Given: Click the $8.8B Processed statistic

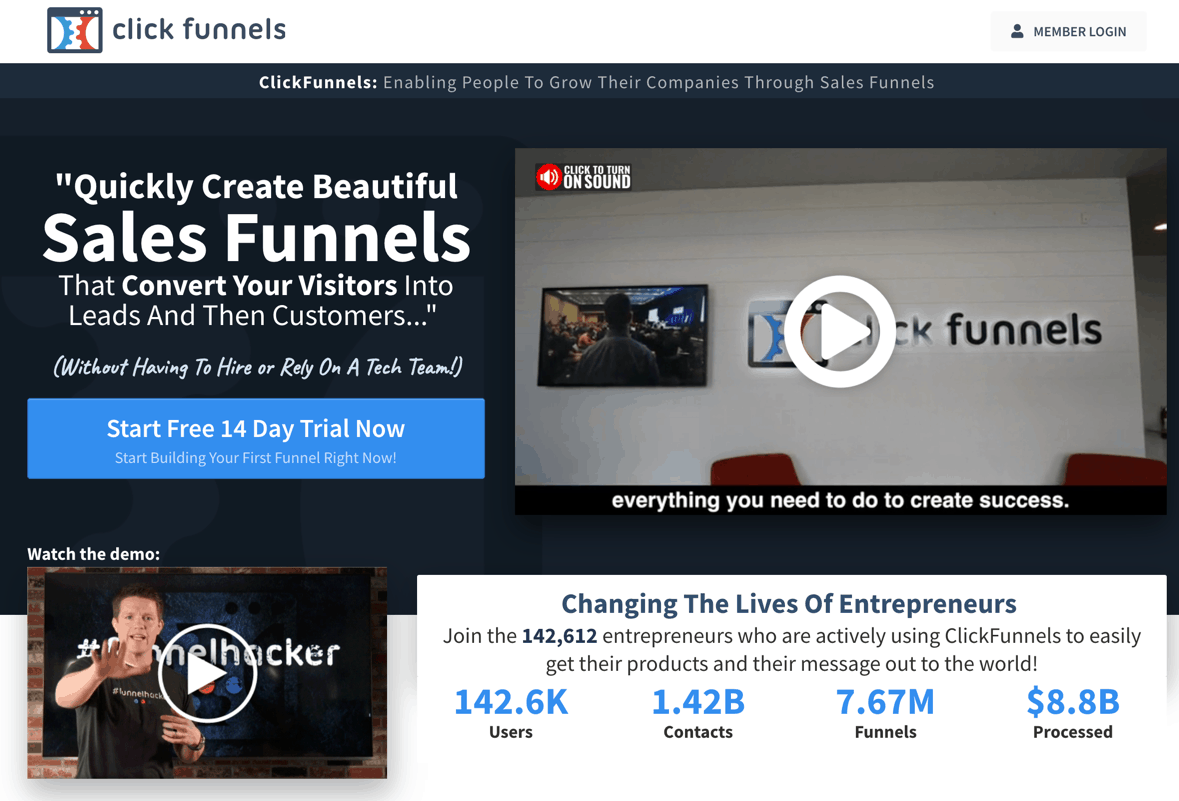Looking at the screenshot, I should (x=1073, y=713).
